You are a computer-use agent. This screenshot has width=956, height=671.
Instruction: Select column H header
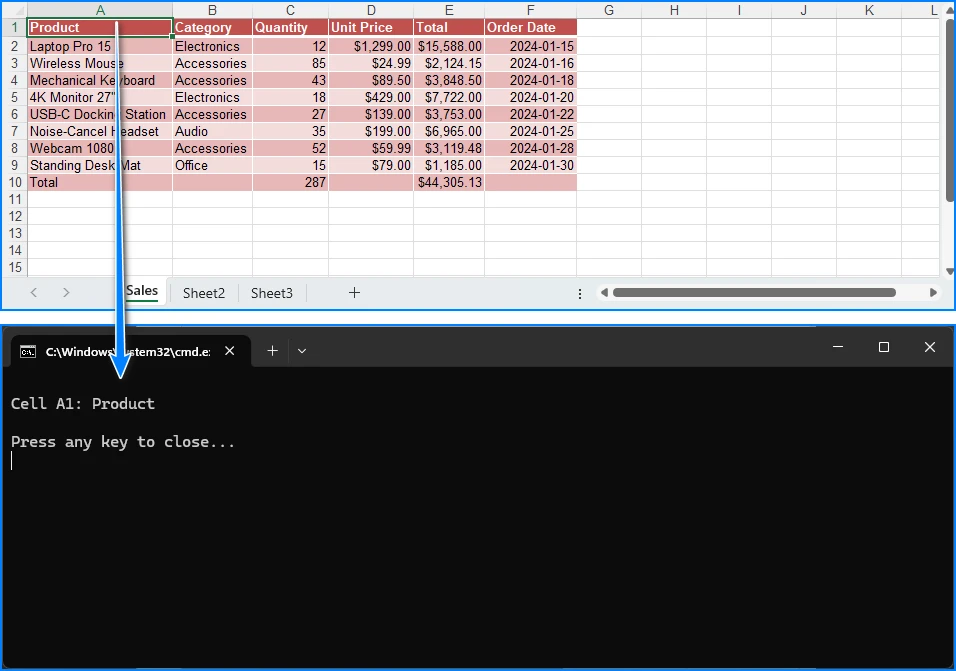[674, 10]
